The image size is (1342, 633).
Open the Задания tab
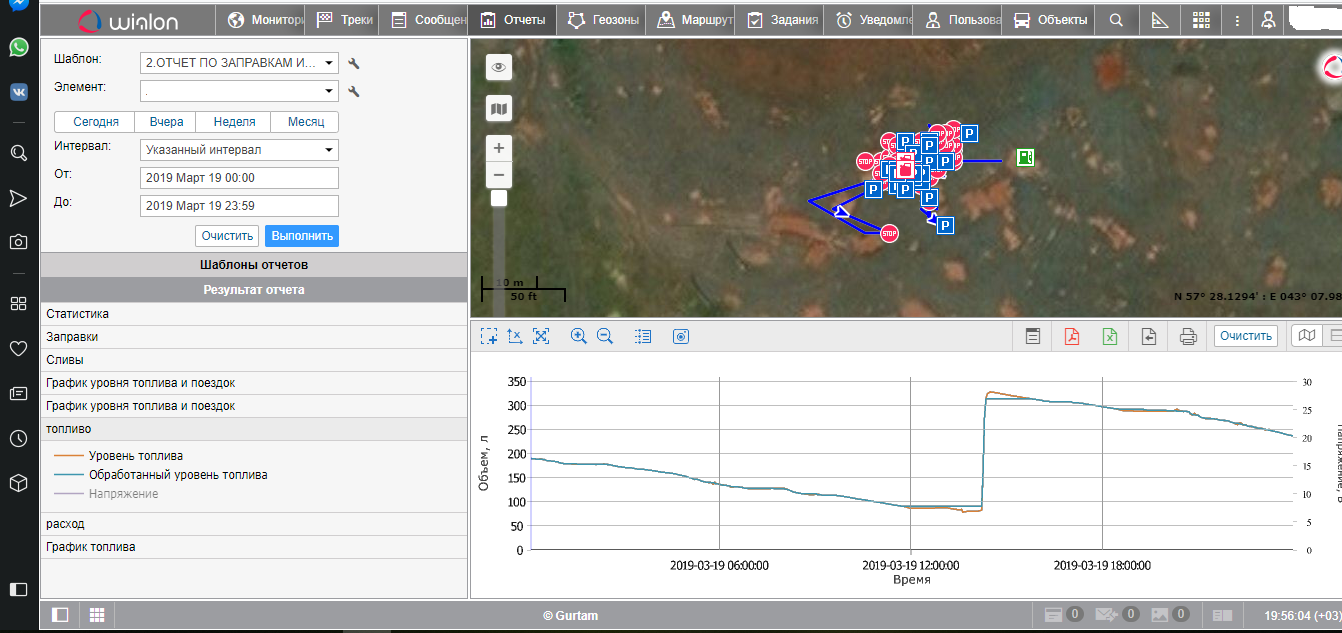coord(784,20)
